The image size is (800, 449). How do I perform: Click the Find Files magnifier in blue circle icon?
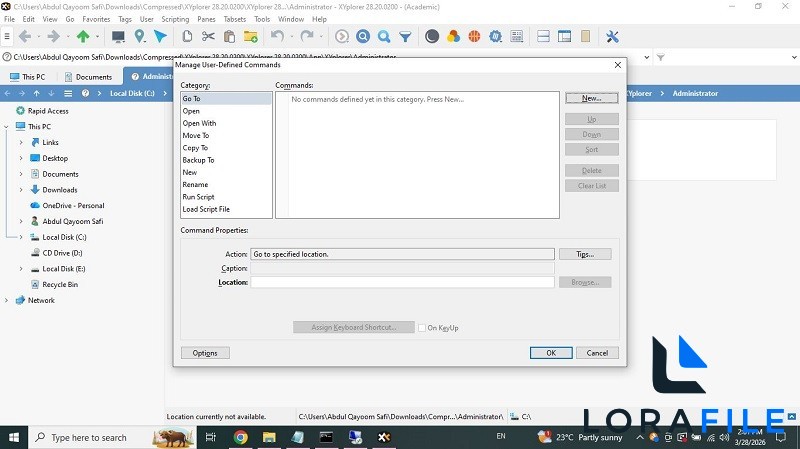click(x=363, y=36)
